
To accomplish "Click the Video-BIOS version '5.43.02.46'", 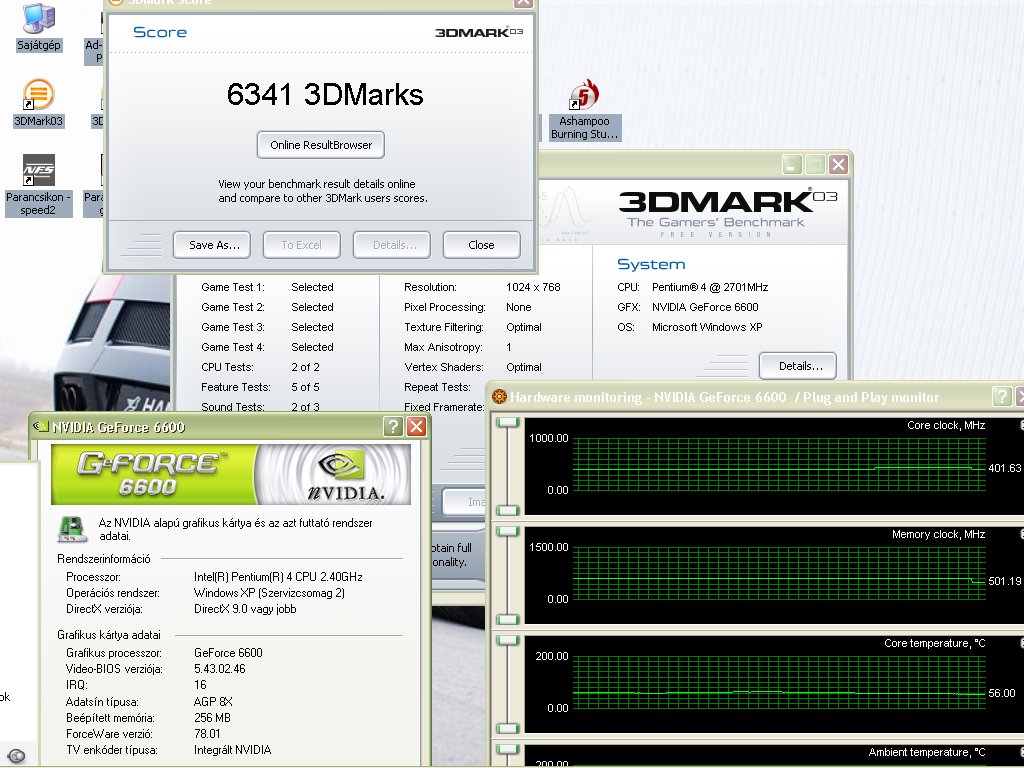I will (219, 669).
